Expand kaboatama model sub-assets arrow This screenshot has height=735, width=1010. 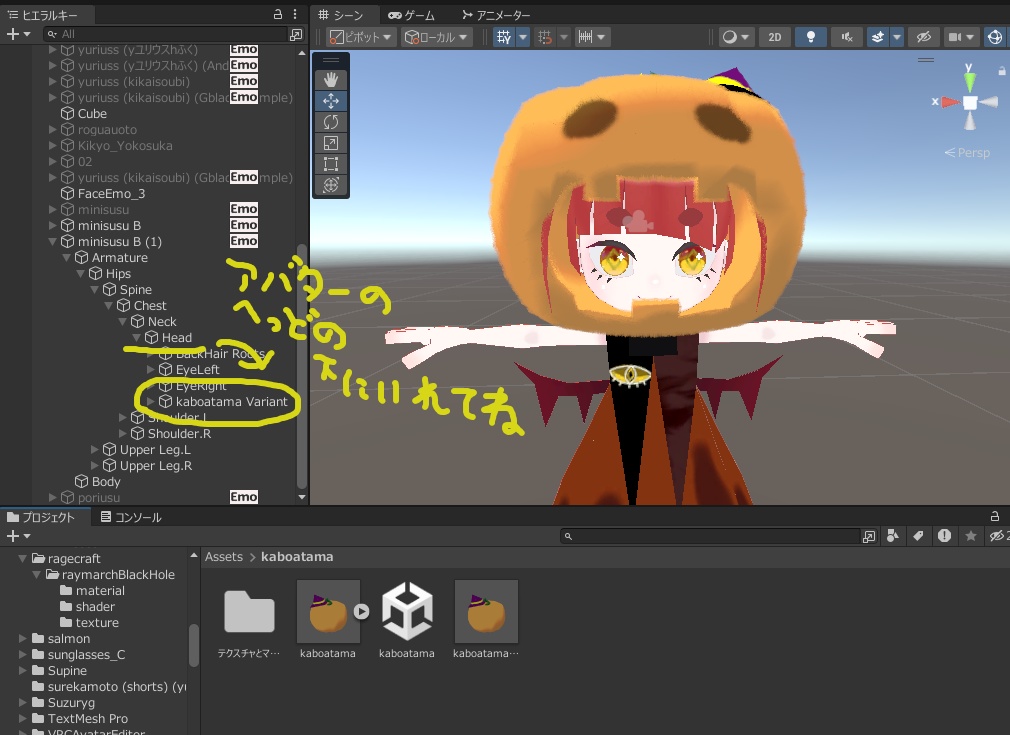coord(362,611)
